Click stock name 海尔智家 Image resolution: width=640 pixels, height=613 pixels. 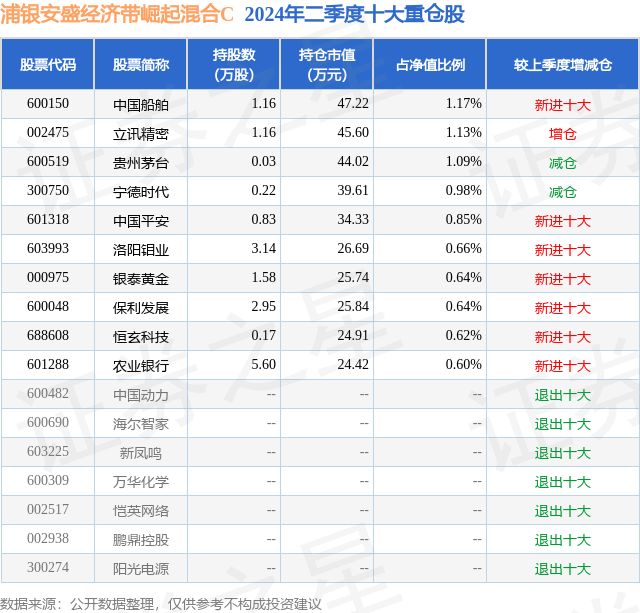click(141, 424)
